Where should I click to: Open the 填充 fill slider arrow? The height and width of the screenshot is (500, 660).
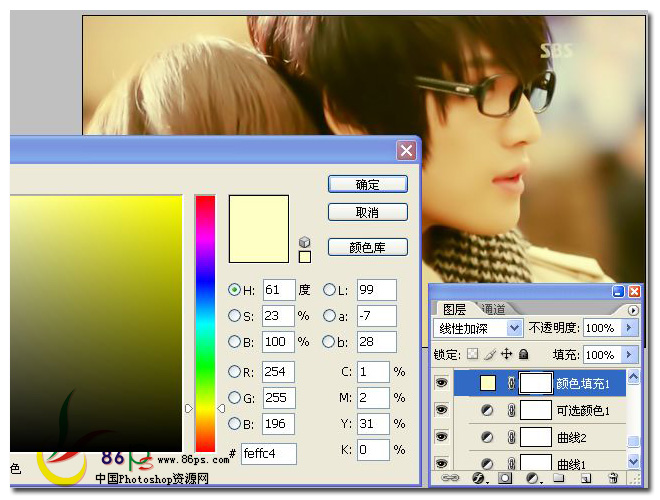tap(629, 354)
